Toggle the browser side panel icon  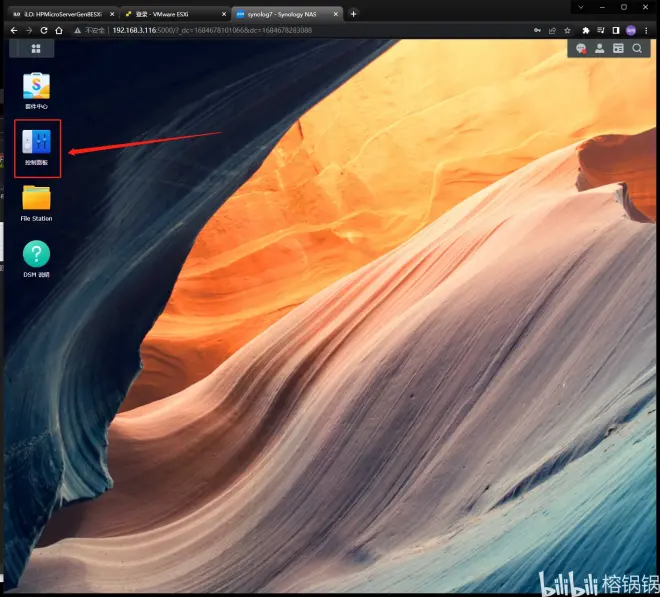pos(616,30)
